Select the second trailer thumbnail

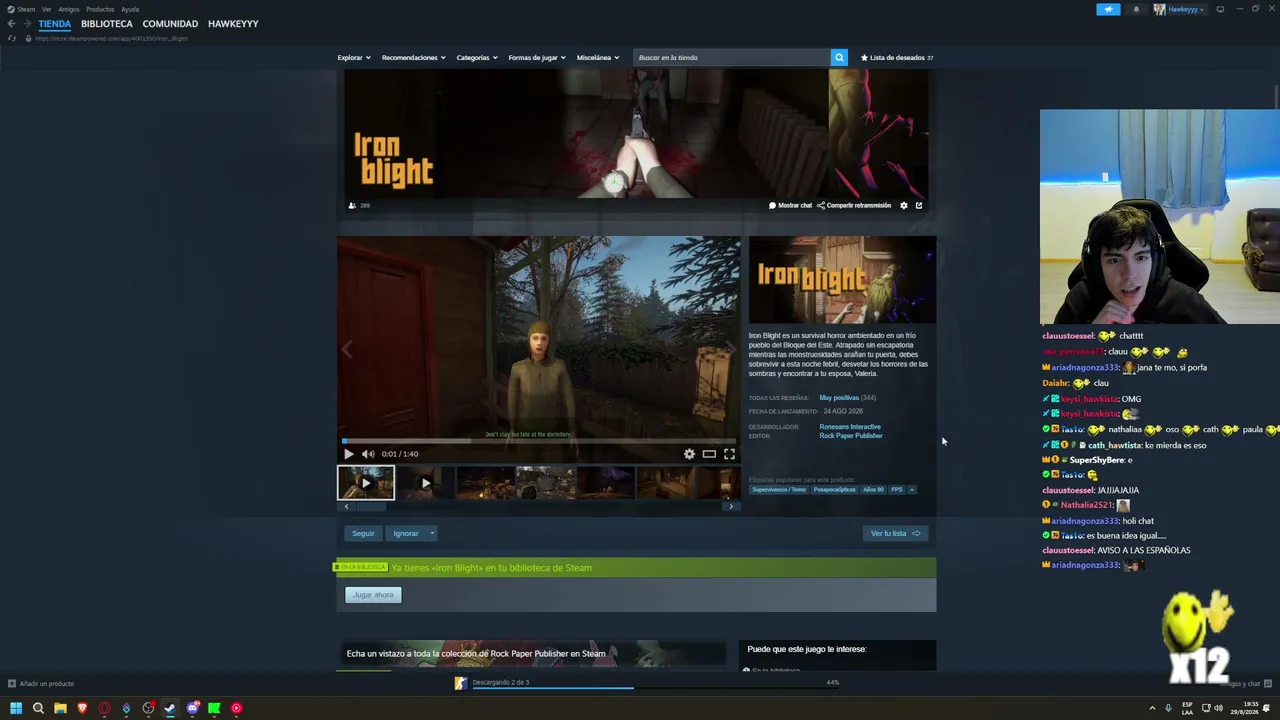point(425,483)
